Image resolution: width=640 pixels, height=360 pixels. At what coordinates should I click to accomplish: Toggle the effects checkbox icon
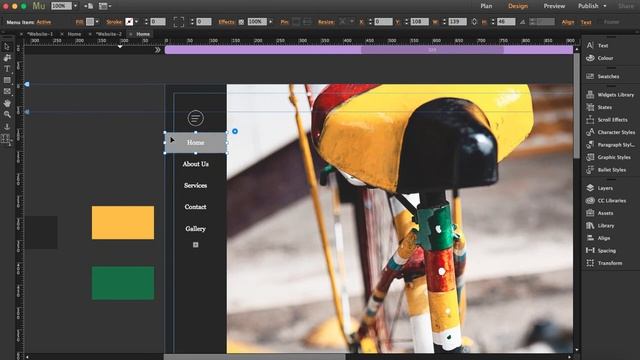(241, 22)
